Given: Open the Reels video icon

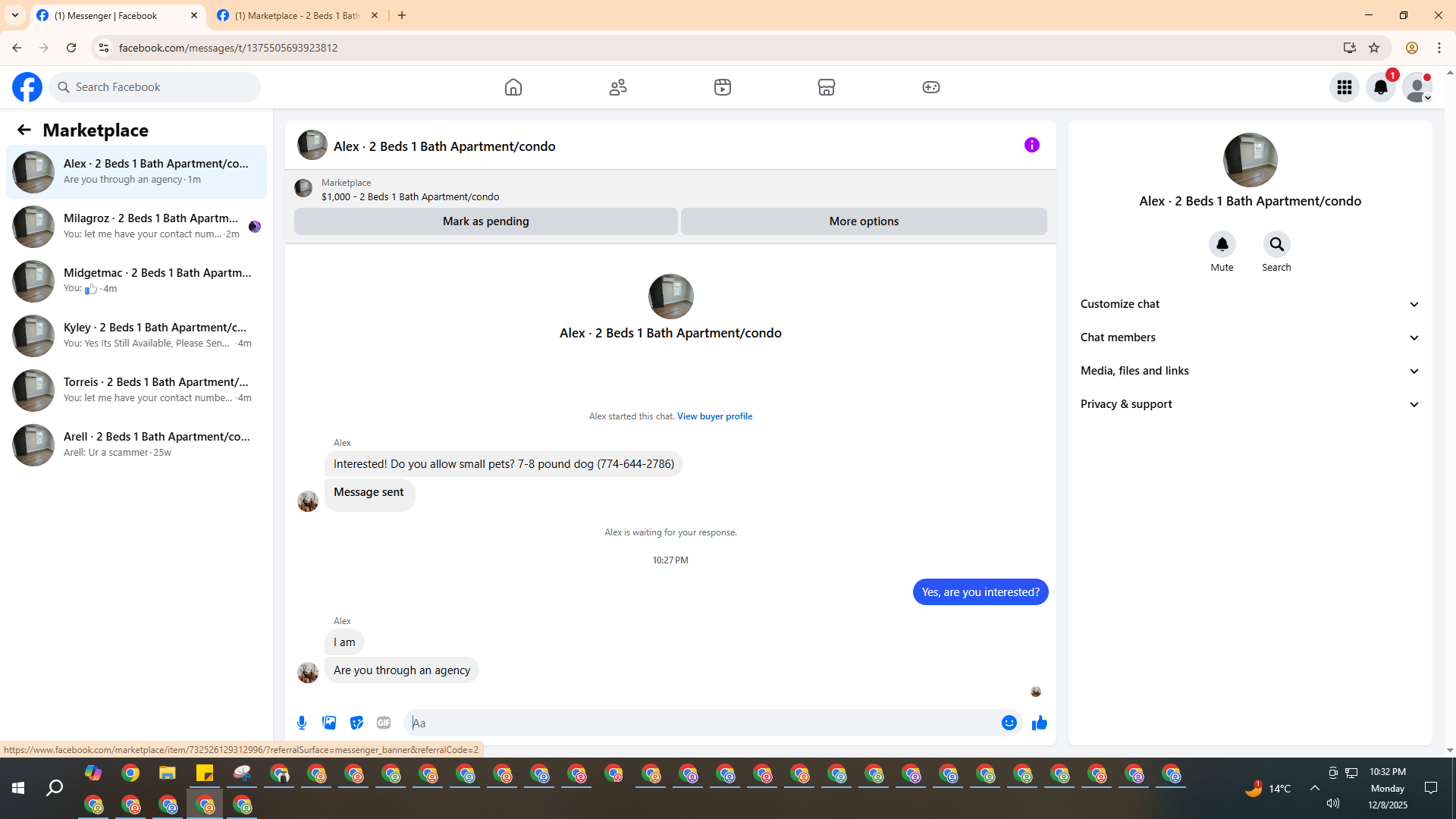Looking at the screenshot, I should [x=723, y=87].
